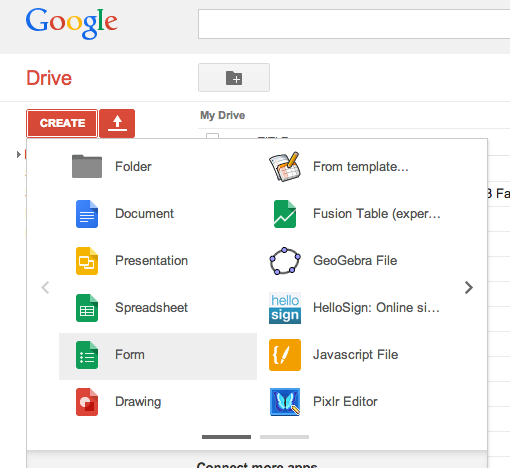510x468 pixels.
Task: Click the blue Document icon
Action: coord(87,214)
